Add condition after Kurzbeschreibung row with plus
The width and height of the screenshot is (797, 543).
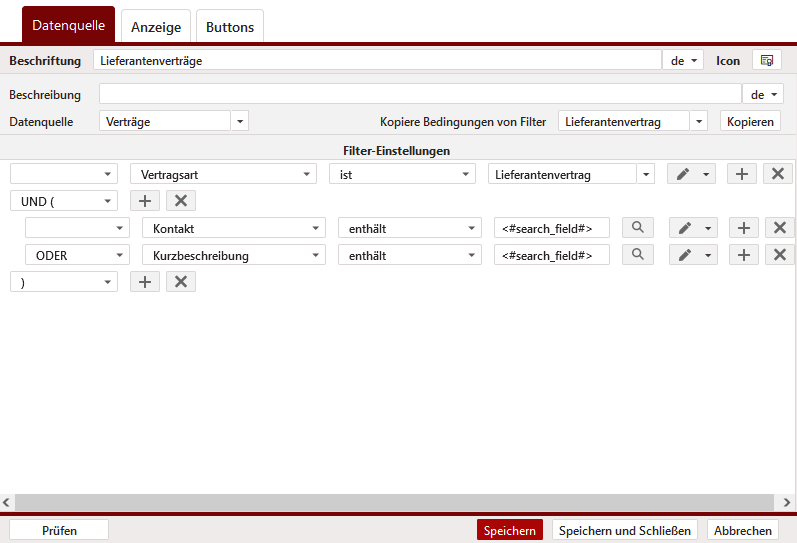pos(744,255)
